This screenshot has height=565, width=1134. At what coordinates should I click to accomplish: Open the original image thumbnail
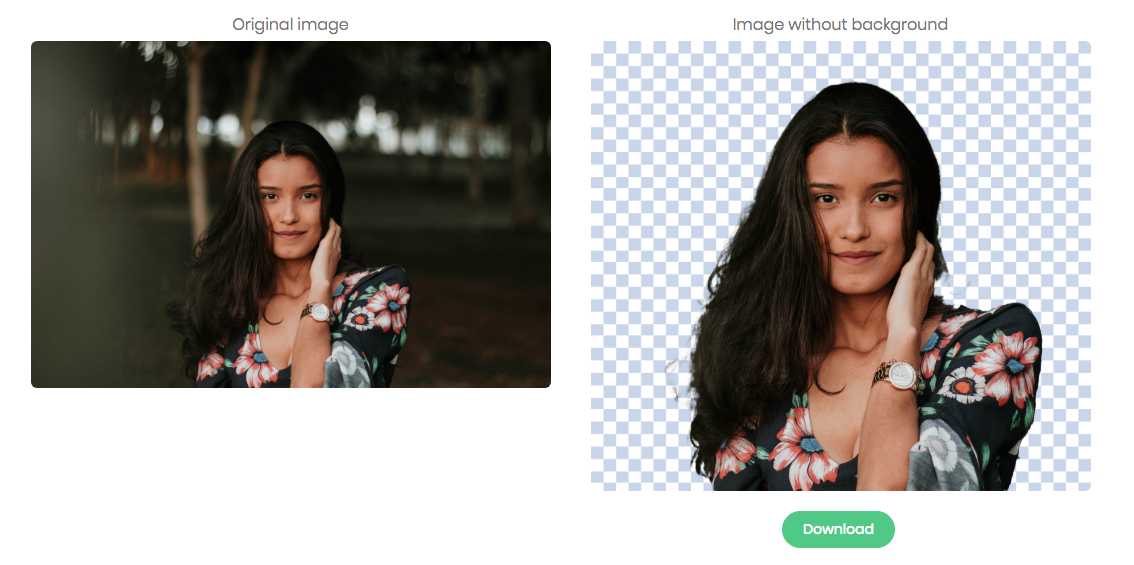click(x=291, y=214)
